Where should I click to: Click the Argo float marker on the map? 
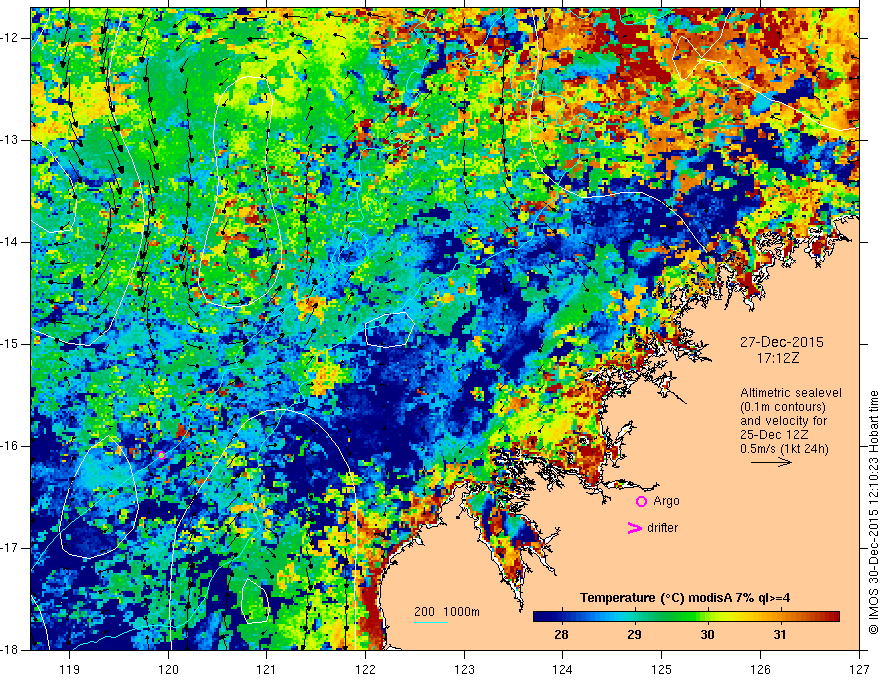pos(162,455)
